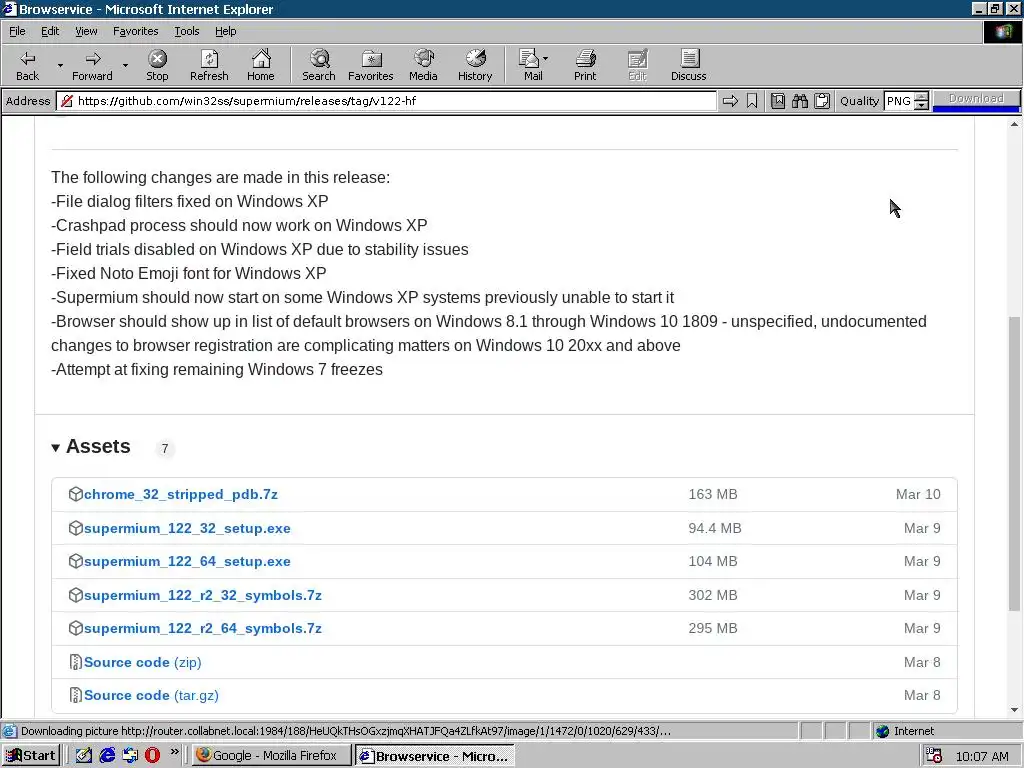This screenshot has height=768, width=1024.
Task: Stop loading the page
Action: (157, 65)
